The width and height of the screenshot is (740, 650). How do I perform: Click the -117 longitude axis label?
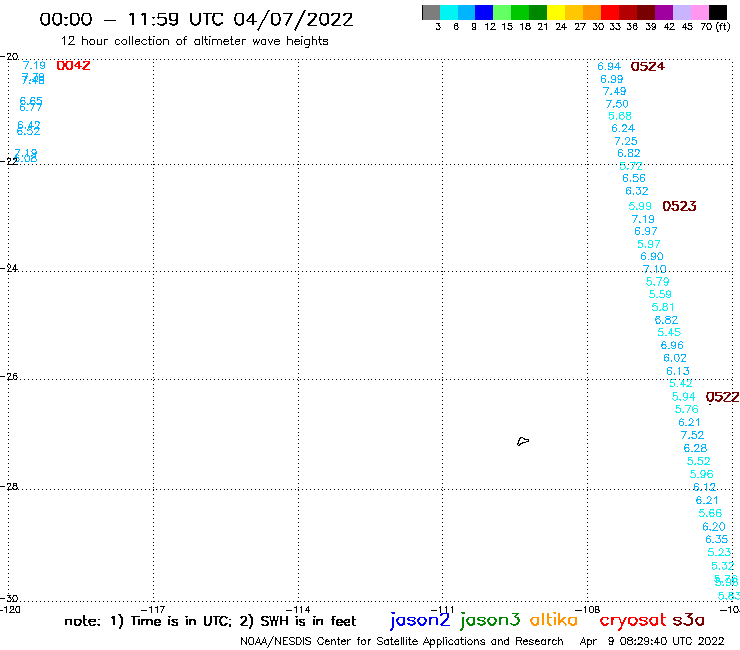[x=153, y=610]
